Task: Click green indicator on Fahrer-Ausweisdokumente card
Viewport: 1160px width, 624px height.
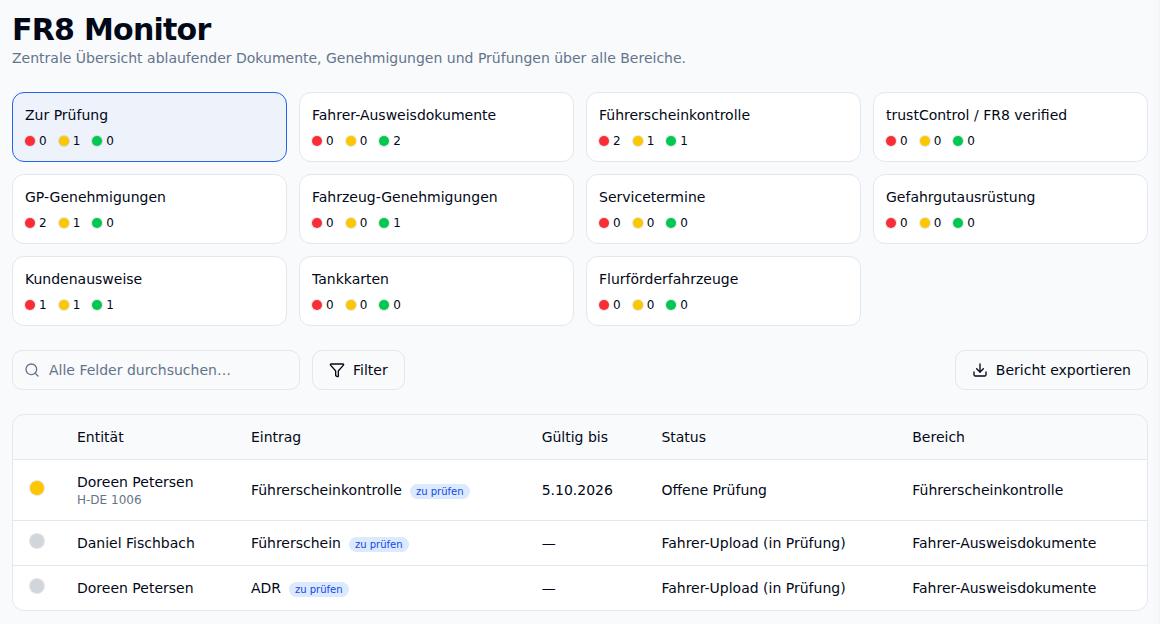Action: pyautogui.click(x=384, y=141)
